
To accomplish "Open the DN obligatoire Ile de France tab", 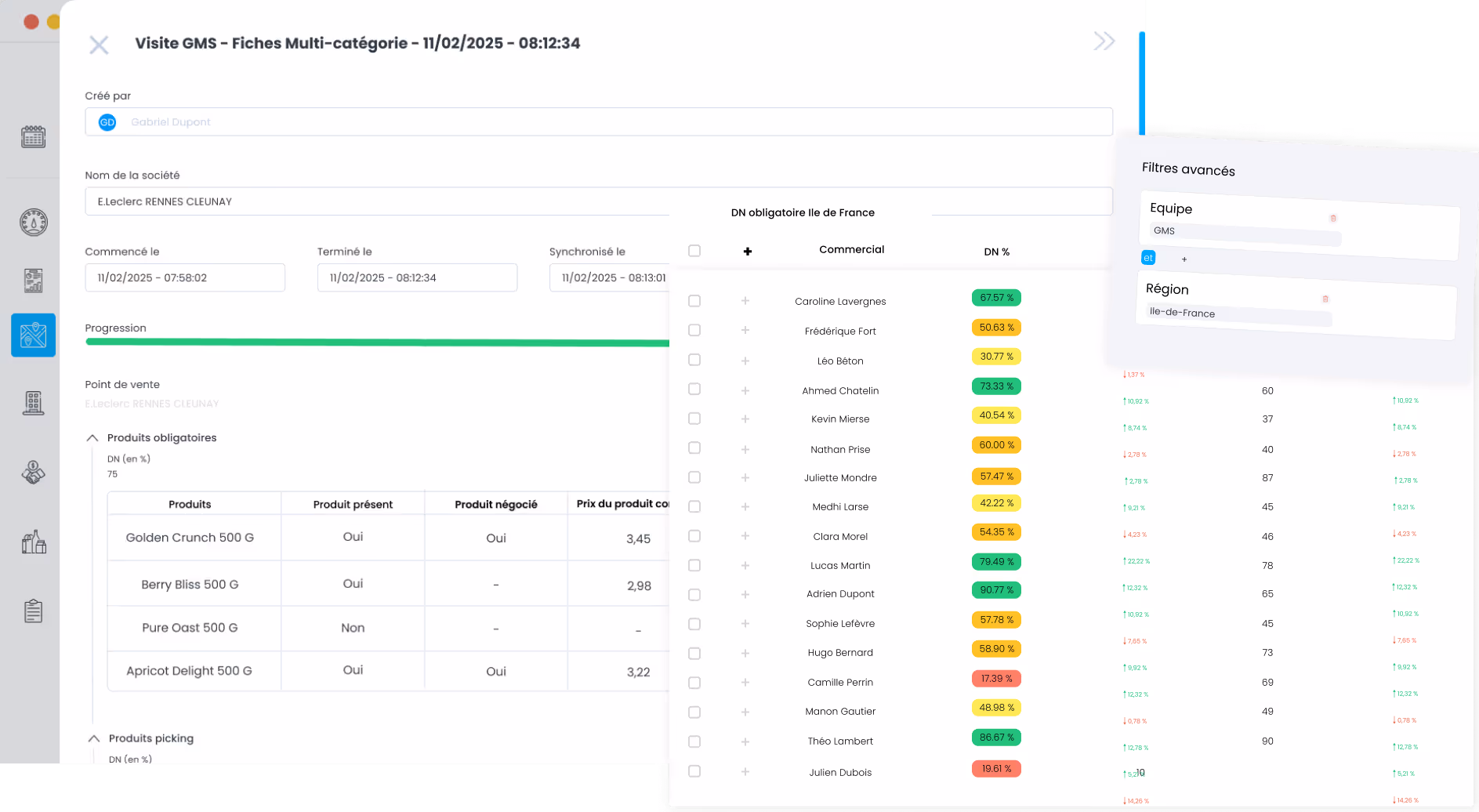I will (803, 212).
